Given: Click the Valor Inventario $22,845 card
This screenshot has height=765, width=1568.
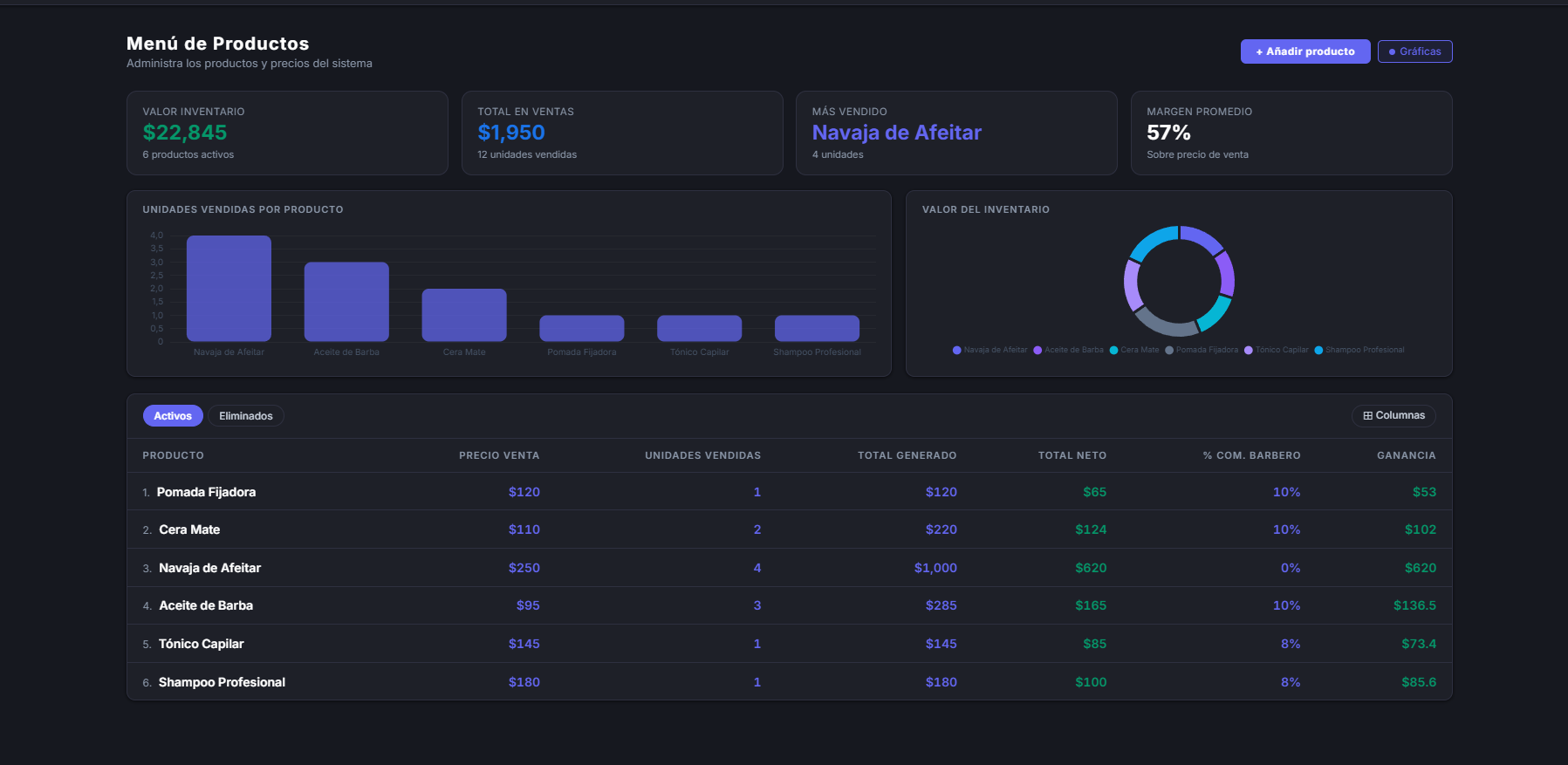Looking at the screenshot, I should pyautogui.click(x=287, y=133).
